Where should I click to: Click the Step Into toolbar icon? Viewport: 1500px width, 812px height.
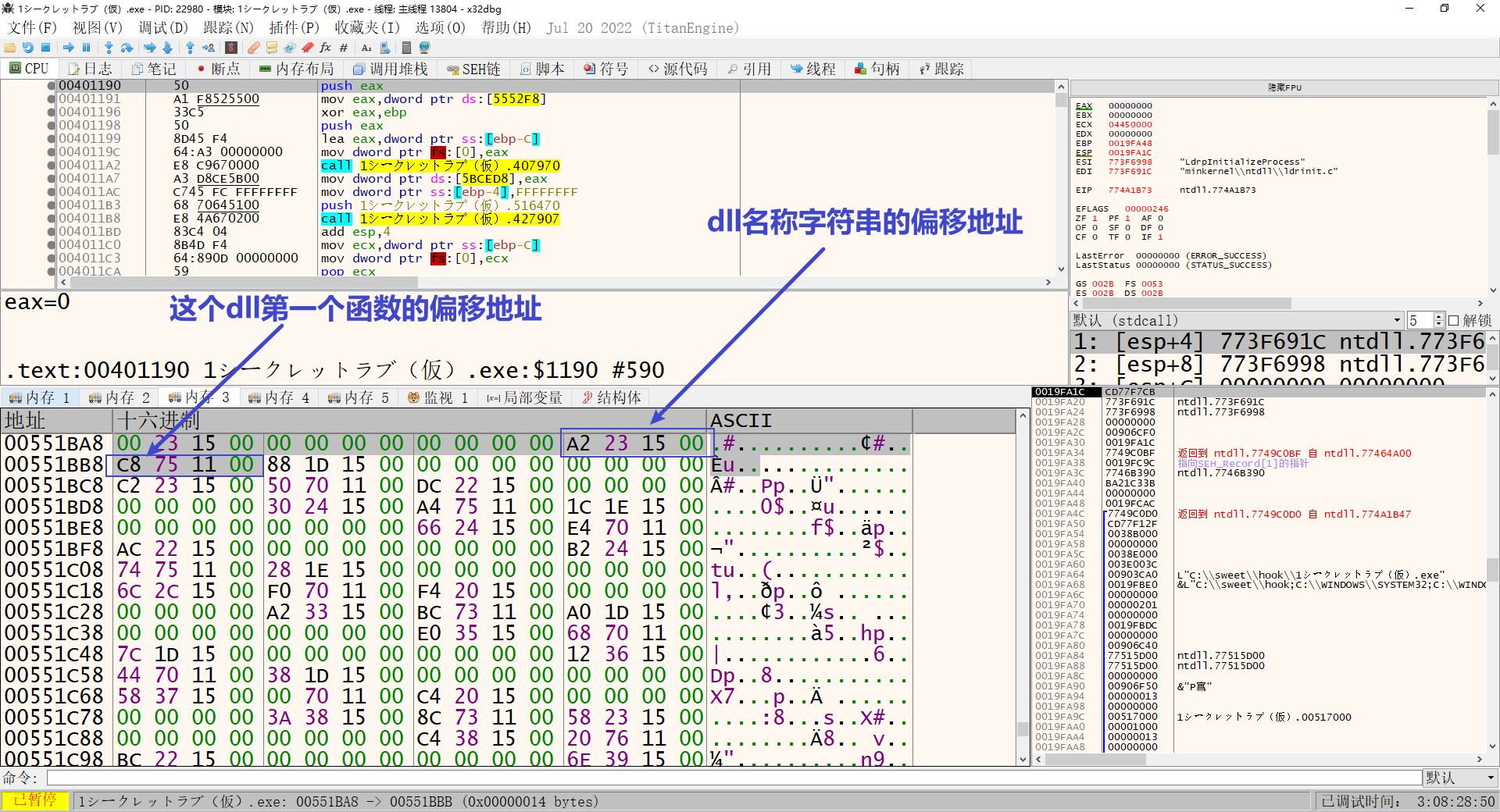[109, 48]
